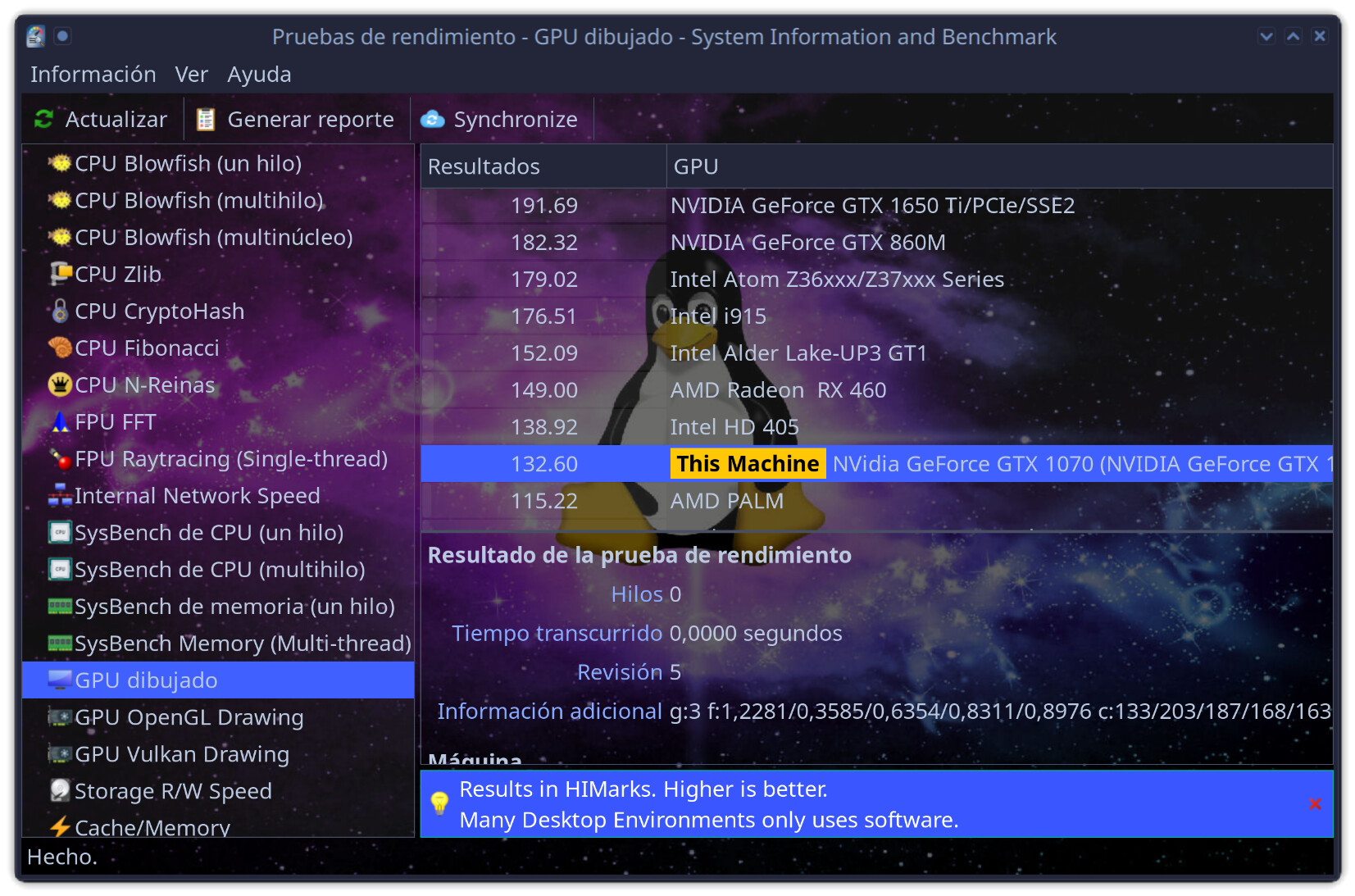The image size is (1355, 896).
Task: Select the FPU FFT benchmark icon
Action: (60, 421)
